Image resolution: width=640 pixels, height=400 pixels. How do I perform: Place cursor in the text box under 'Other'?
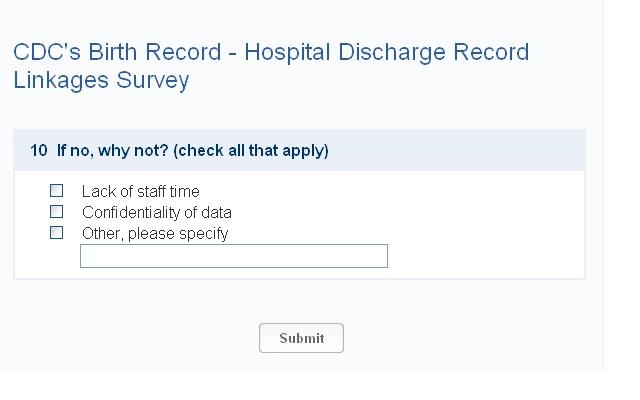pos(233,256)
